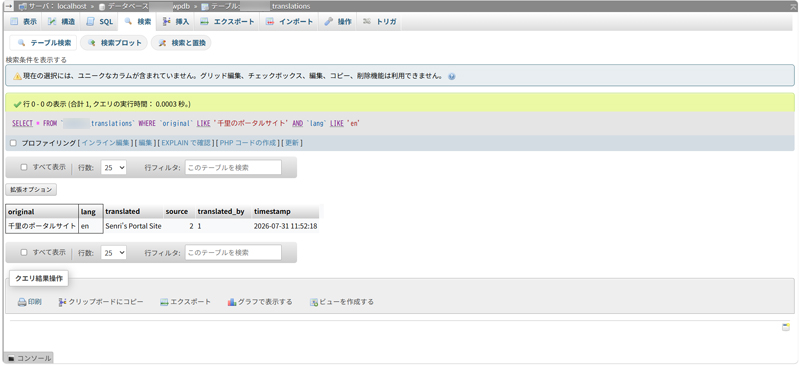The height and width of the screenshot is (365, 800).
Task: Check the lower すべて表示 checkbox
Action: (x=23, y=252)
